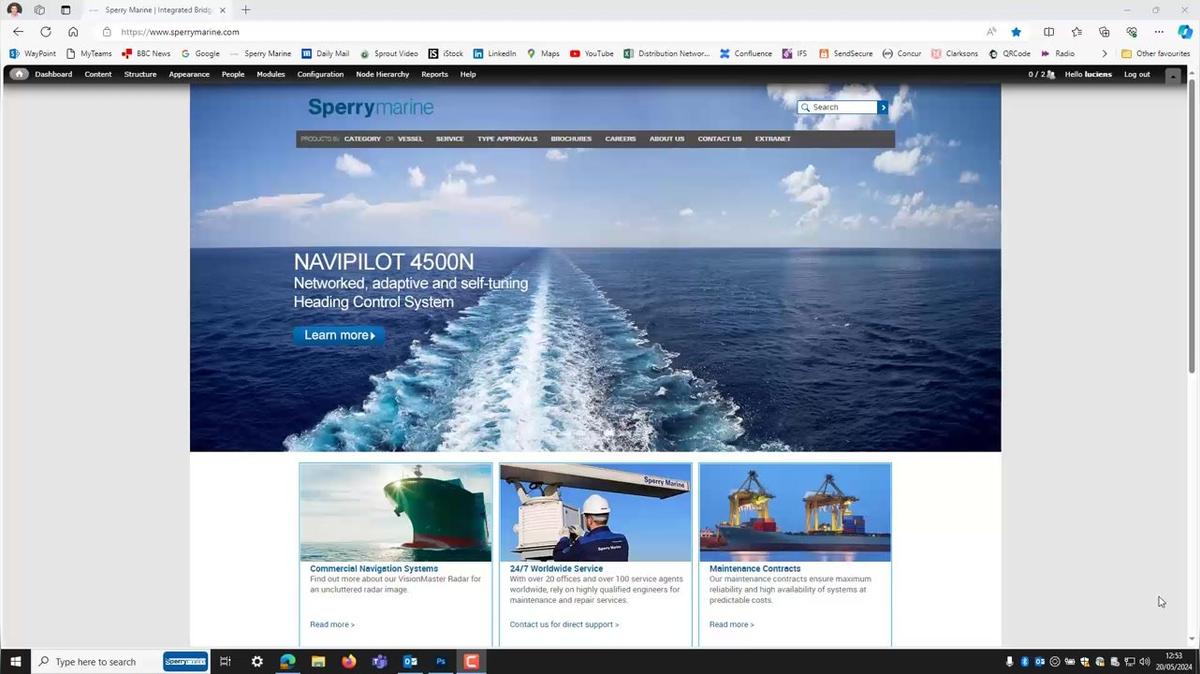The height and width of the screenshot is (674, 1200).
Task: Open Settings gear on taskbar
Action: click(257, 661)
